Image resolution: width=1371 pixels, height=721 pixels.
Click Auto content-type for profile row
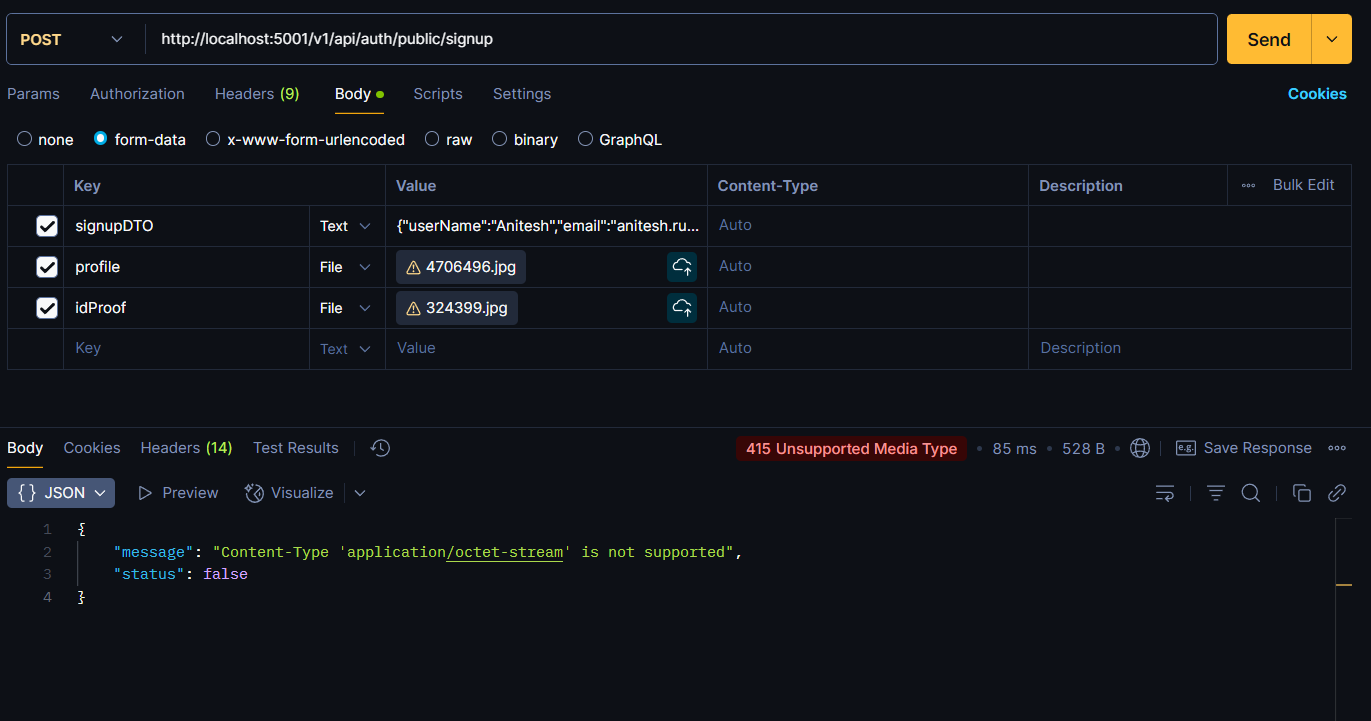[x=735, y=266]
